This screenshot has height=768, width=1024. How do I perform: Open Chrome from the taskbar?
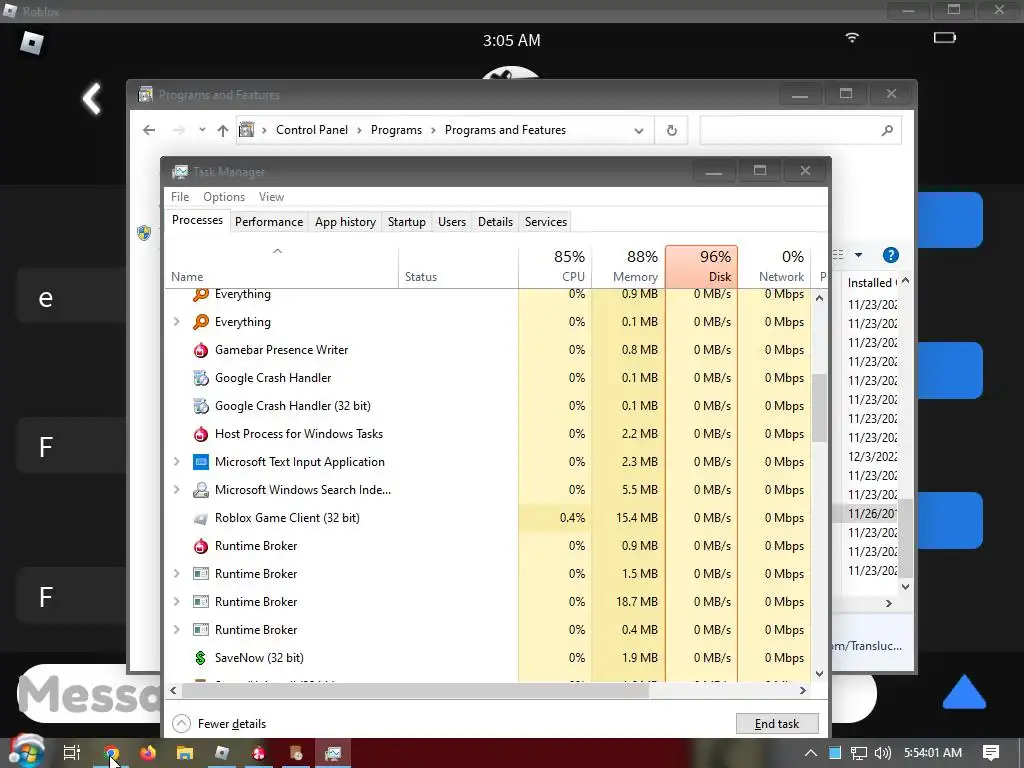[x=111, y=752]
